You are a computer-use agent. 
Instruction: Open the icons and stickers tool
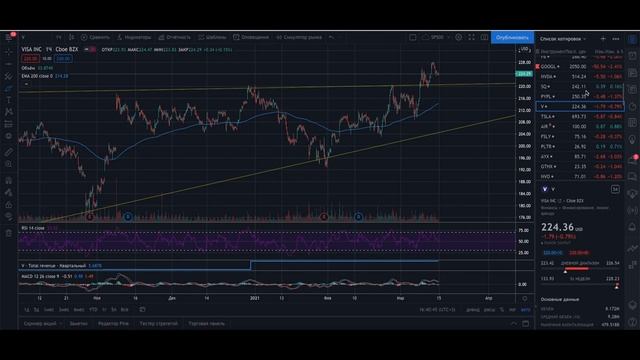pos(9,136)
